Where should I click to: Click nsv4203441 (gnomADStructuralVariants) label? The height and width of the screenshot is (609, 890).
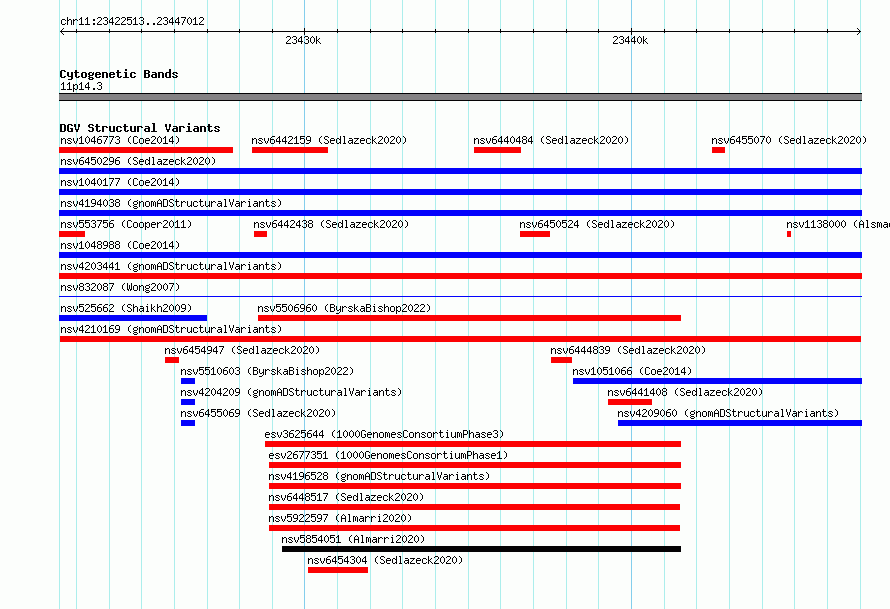point(171,266)
